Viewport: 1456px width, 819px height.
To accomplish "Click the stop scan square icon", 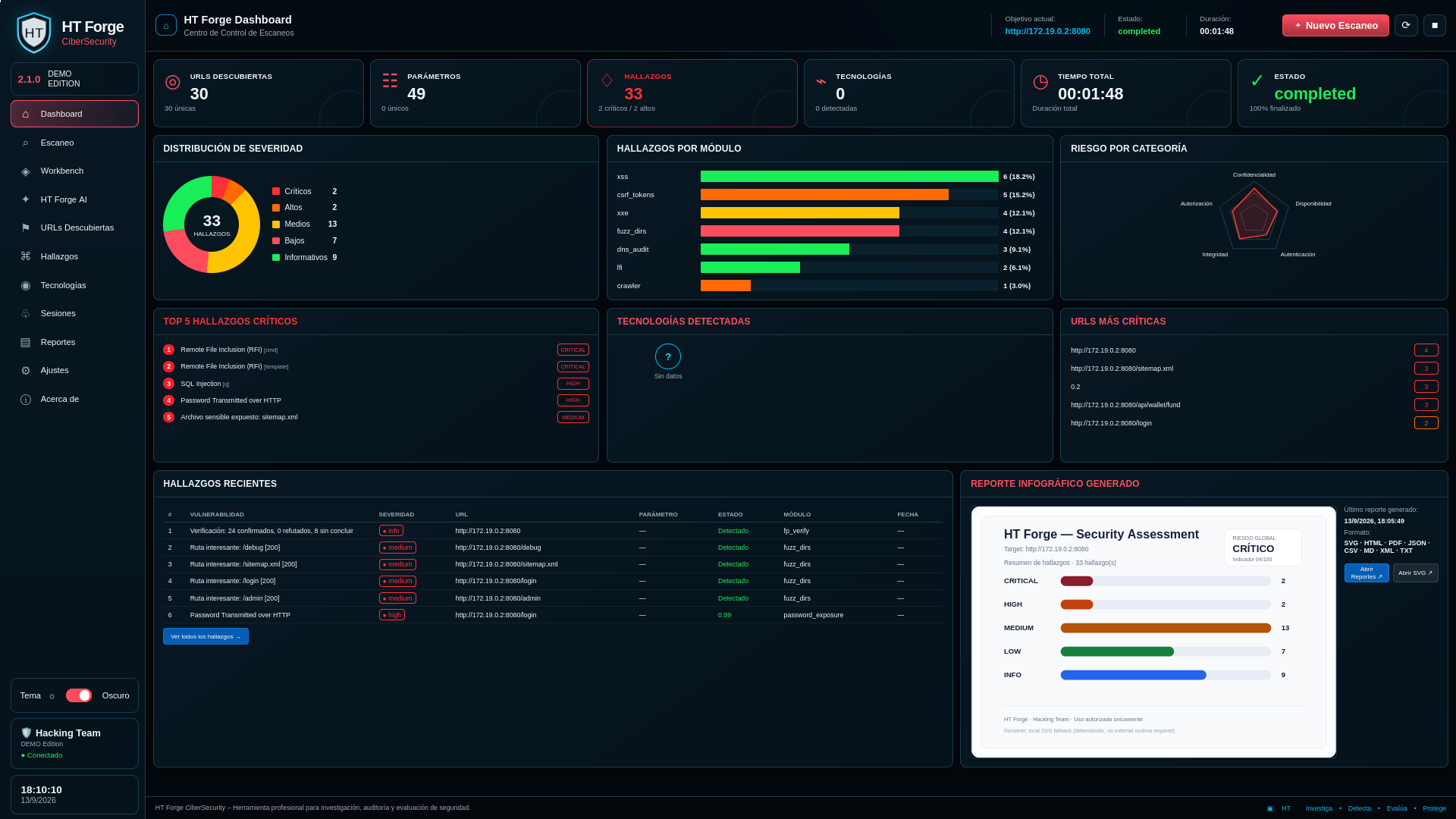I will (x=1435, y=25).
